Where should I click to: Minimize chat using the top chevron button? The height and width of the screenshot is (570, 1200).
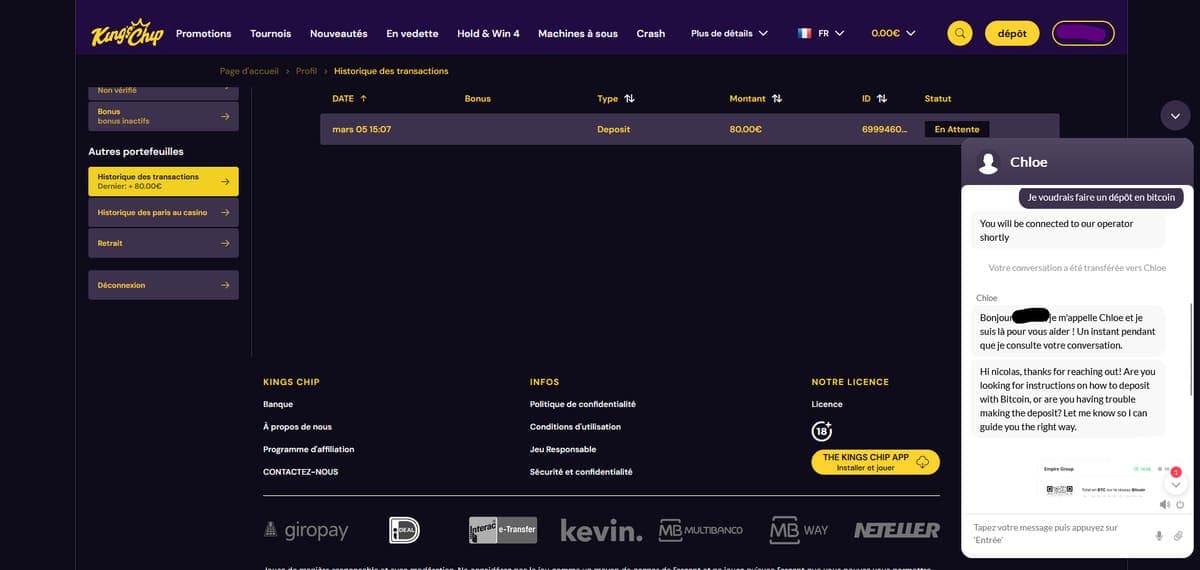(x=1175, y=115)
